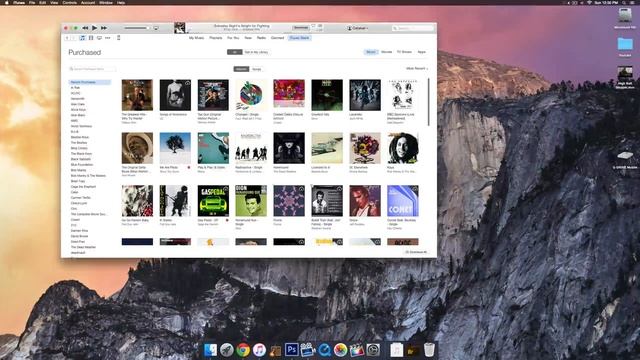Open iTunes from the Dock

coord(259,350)
